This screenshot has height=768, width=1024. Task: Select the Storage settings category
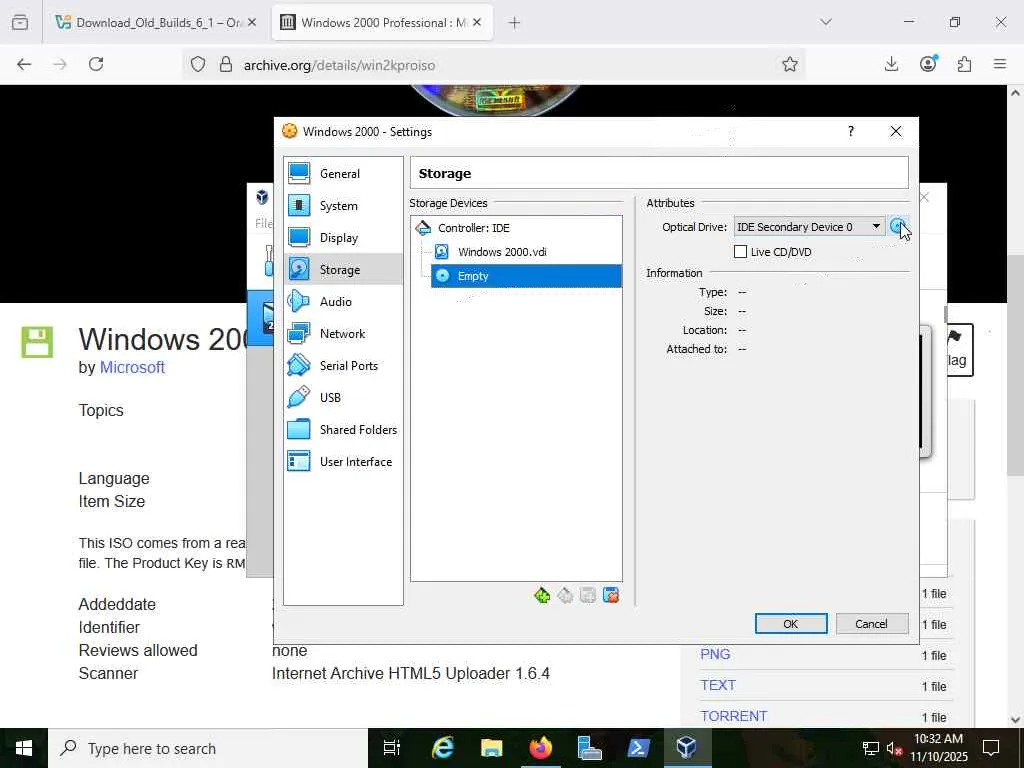tap(343, 270)
